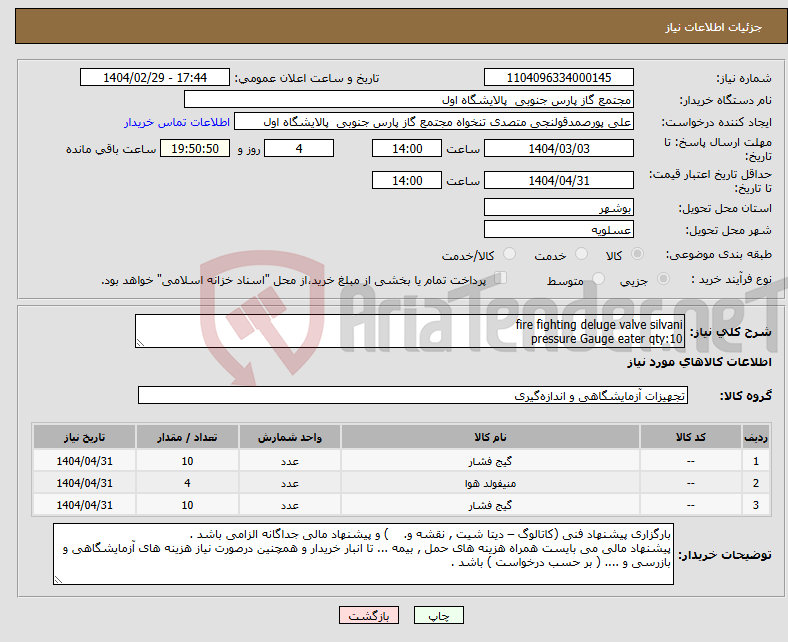Click the unit عدد in row 2

tap(290, 483)
